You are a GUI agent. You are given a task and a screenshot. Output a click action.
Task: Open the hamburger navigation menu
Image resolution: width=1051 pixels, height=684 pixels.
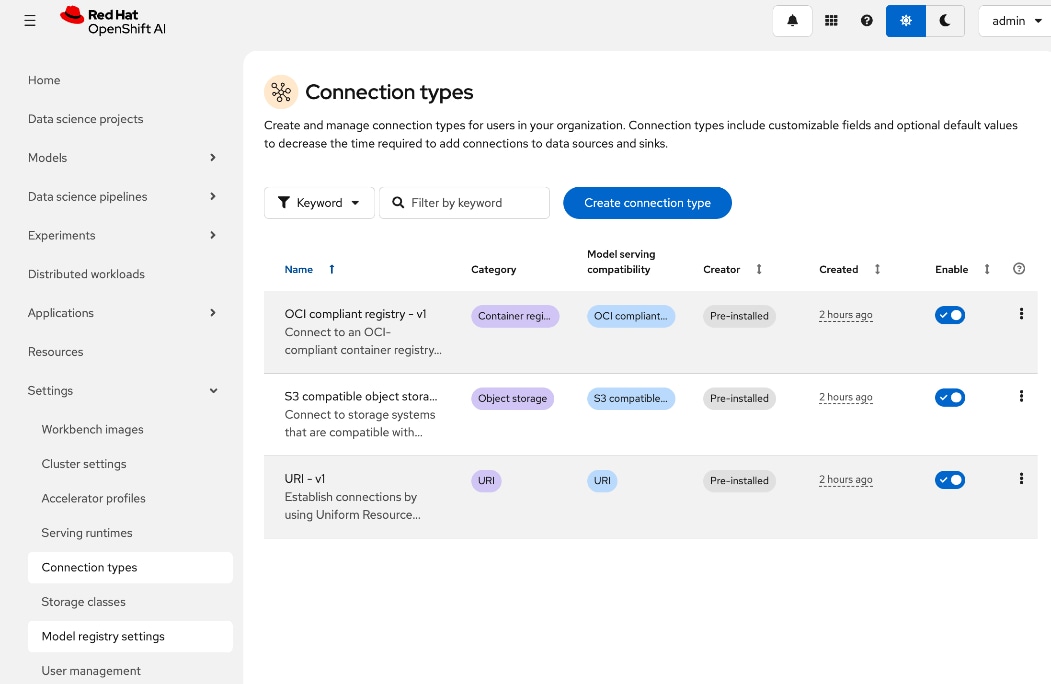pyautogui.click(x=29, y=20)
